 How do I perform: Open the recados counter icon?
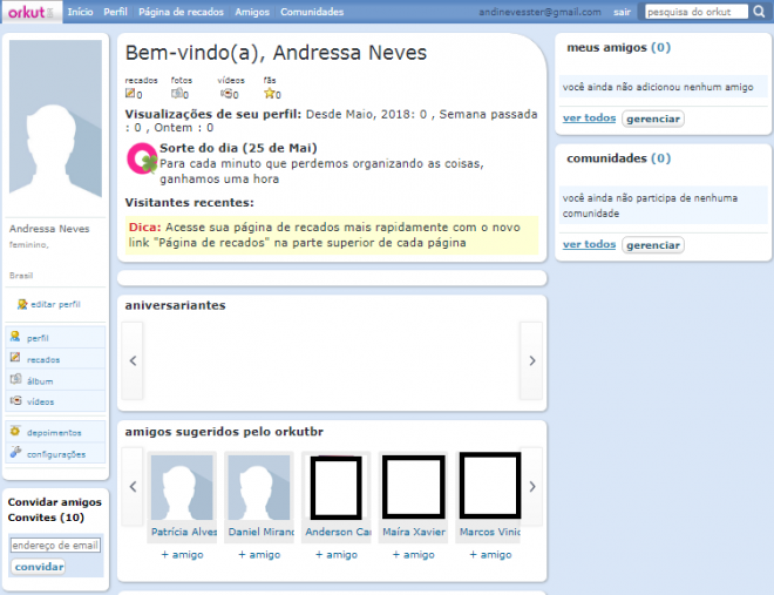point(130,94)
